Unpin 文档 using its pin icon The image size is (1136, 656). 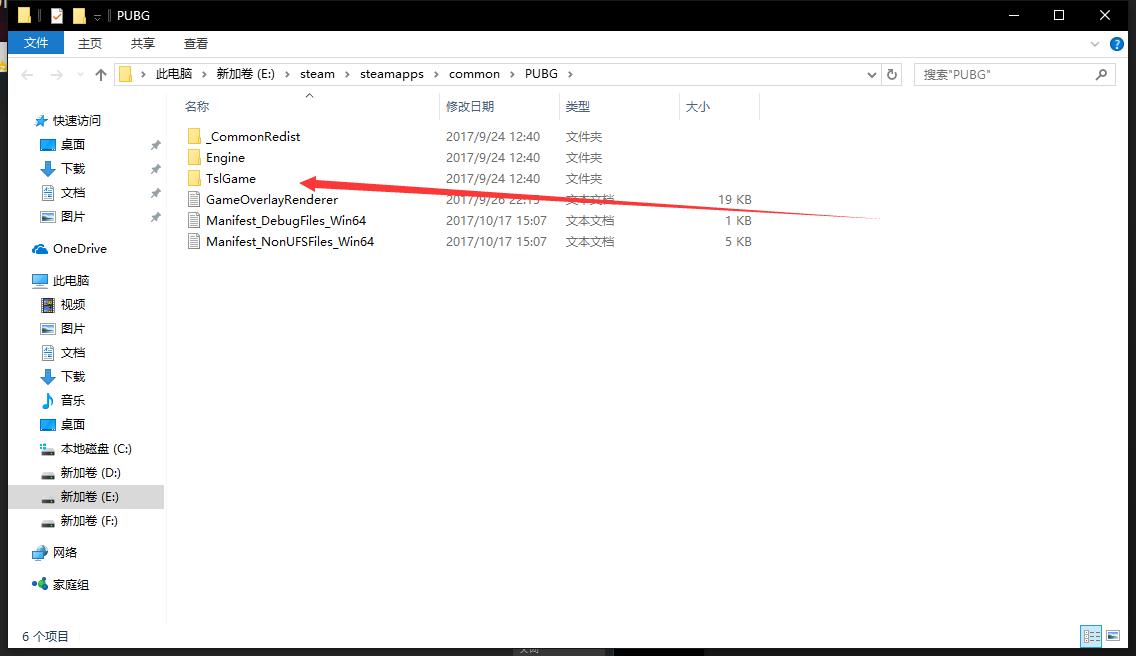pyautogui.click(x=155, y=193)
